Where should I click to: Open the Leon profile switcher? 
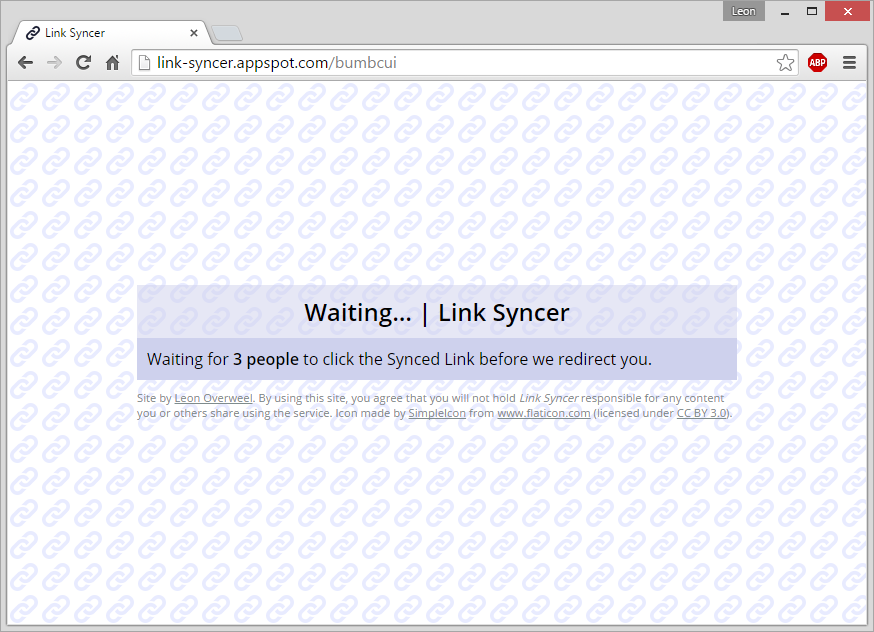(x=744, y=11)
